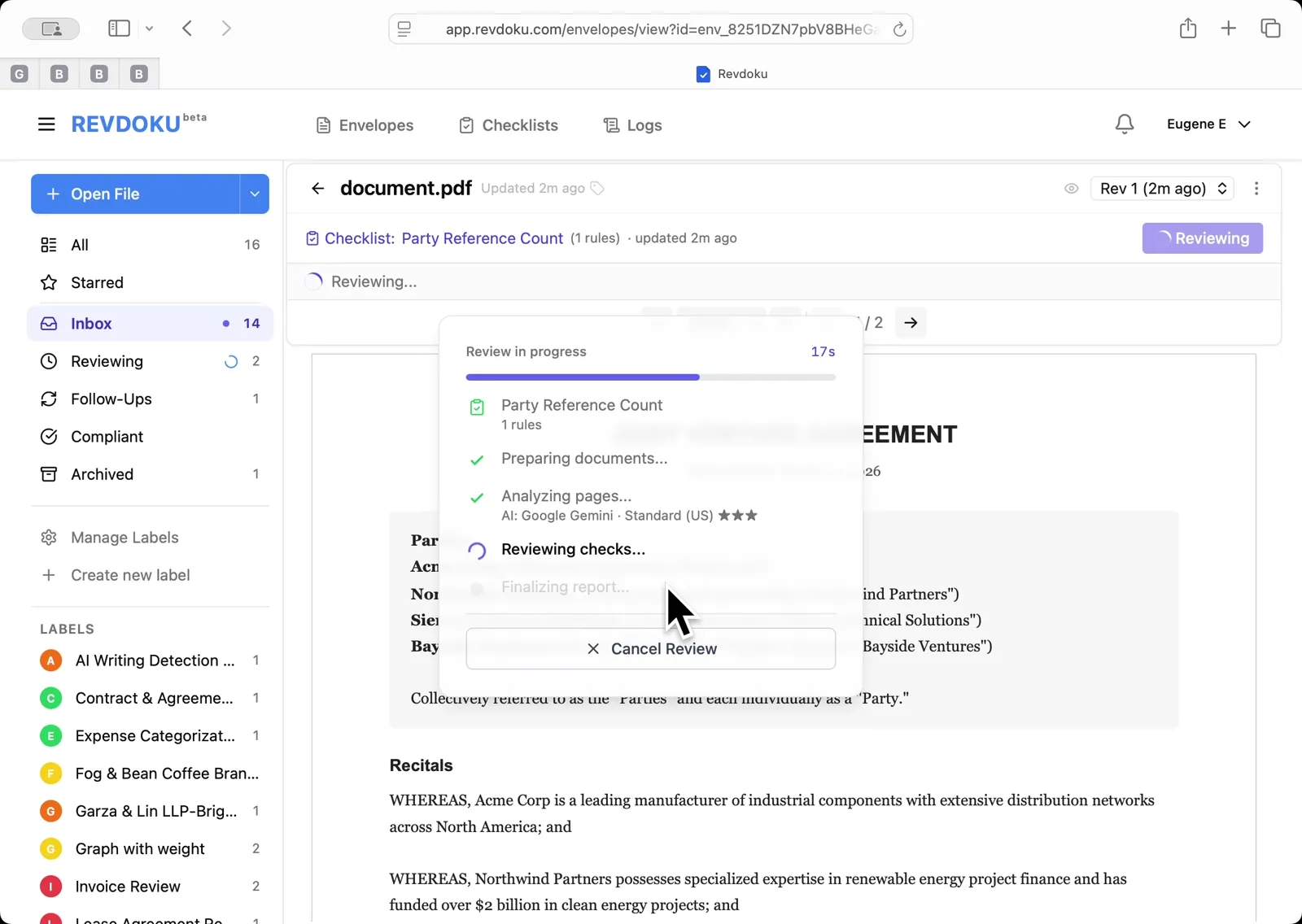Viewport: 1302px width, 924px height.
Task: Toggle the Revdoku bookmark checkbox
Action: coord(702,74)
